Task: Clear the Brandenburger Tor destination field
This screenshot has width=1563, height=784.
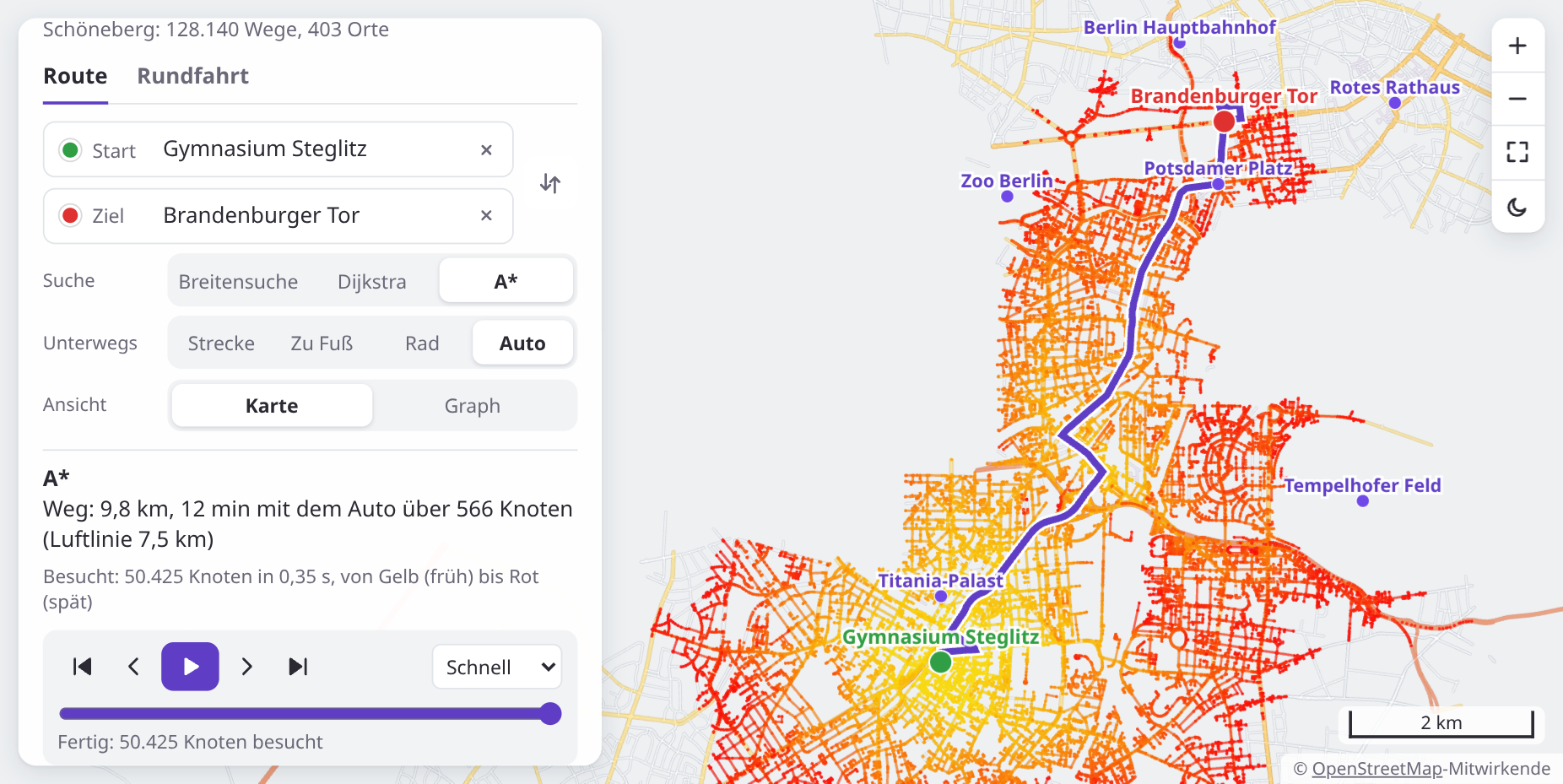Action: click(486, 215)
